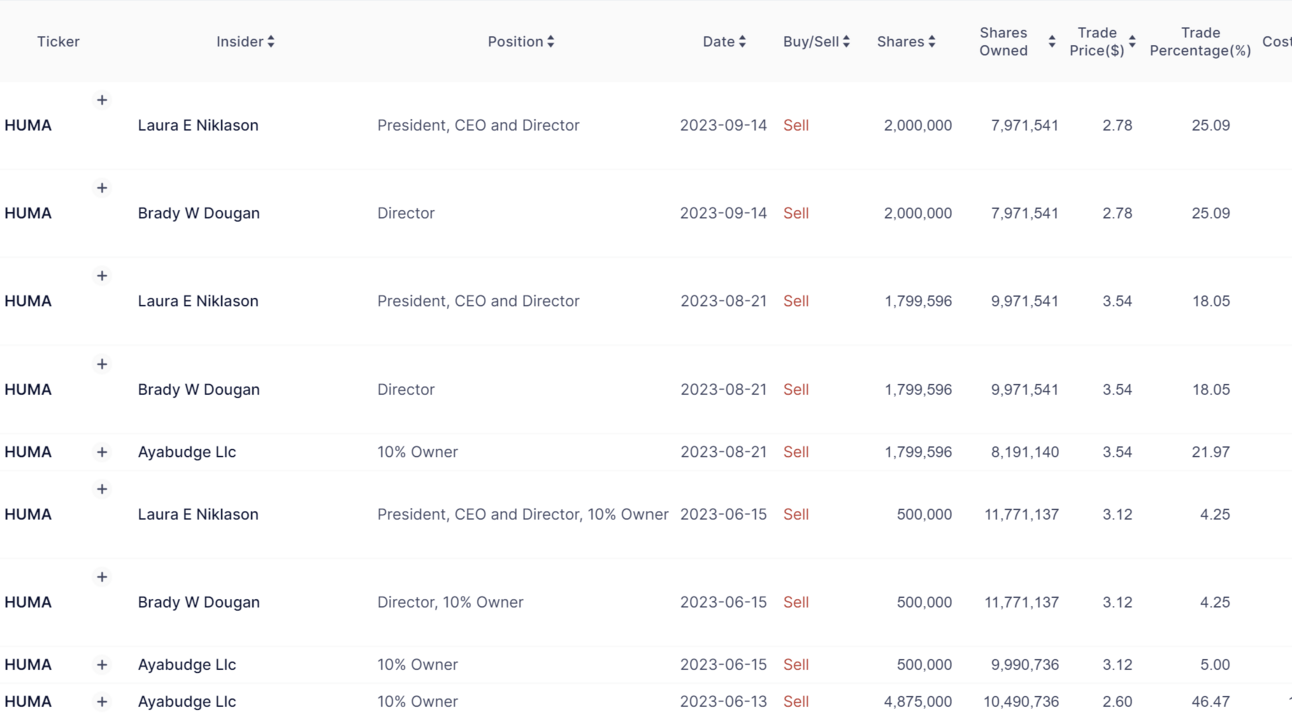Image resolution: width=1292 pixels, height=717 pixels.
Task: Click the 2023-08-21 date in Ayabudge Llc row
Action: tap(723, 452)
